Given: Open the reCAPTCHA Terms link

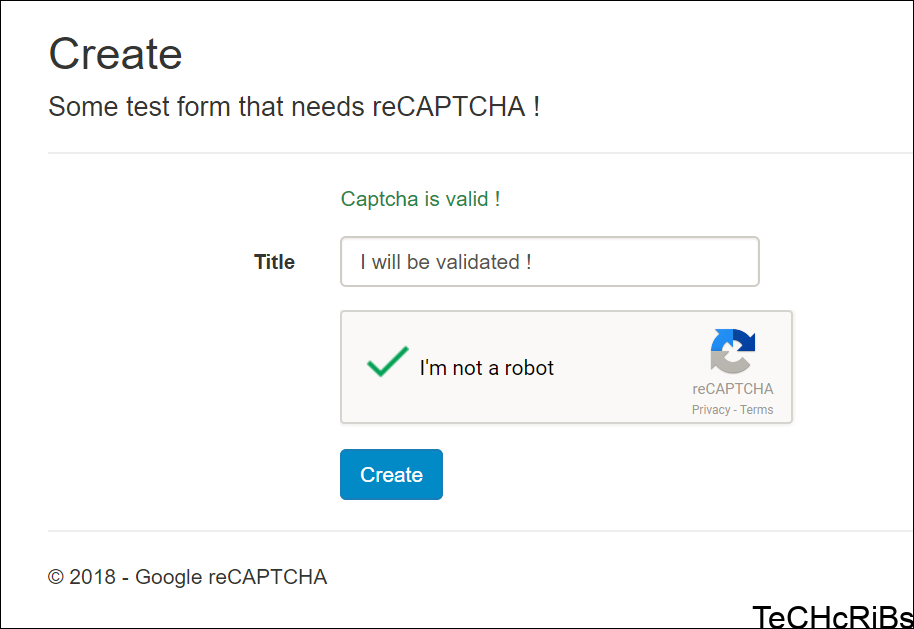Looking at the screenshot, I should click(757, 409).
